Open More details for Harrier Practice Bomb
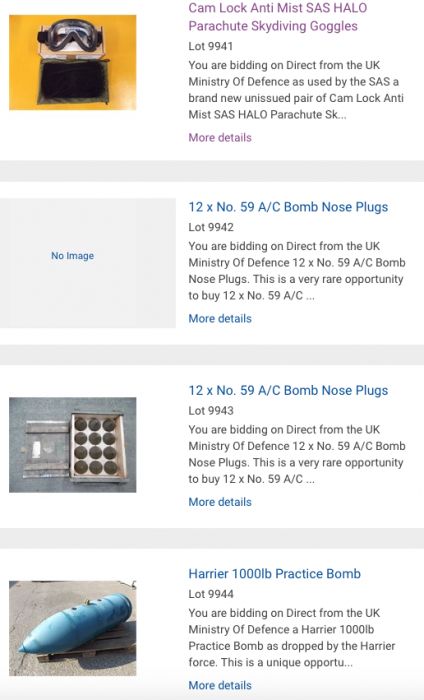Screen dimensions: 424x700 220,686
